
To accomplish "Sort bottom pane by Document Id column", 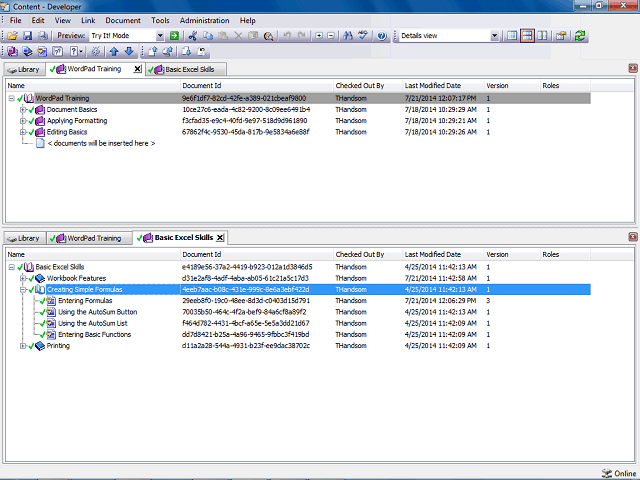I will pos(257,255).
